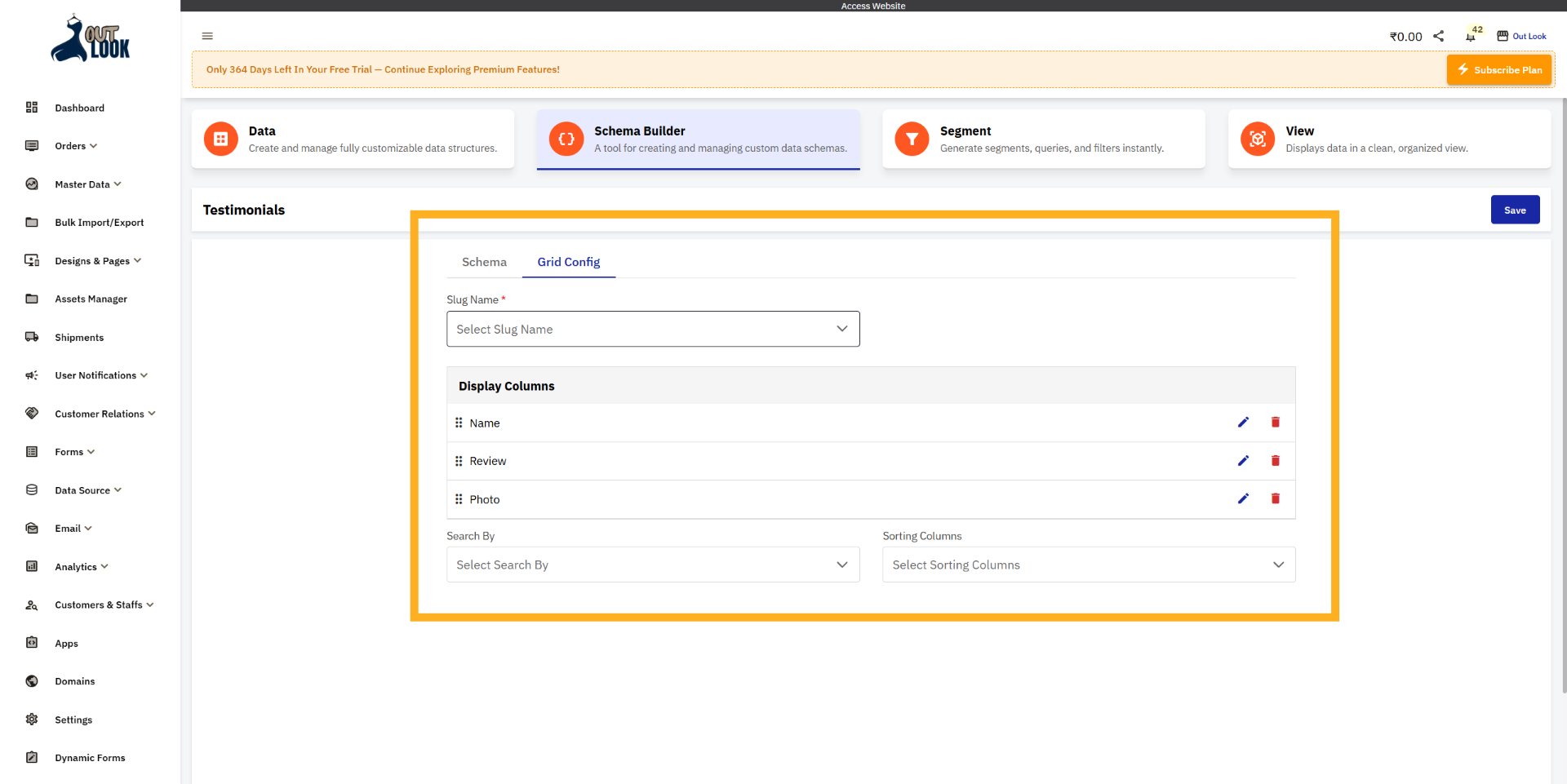The image size is (1567, 784).
Task: Open the Segment card
Action: 1043,140
